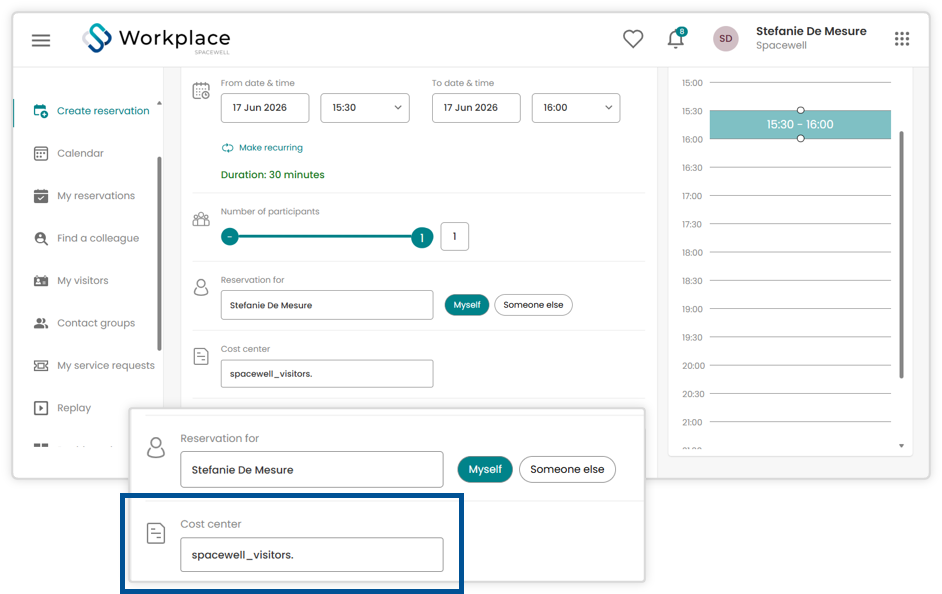This screenshot has height=594, width=942.
Task: Open the apps grid launcher
Action: click(x=901, y=39)
